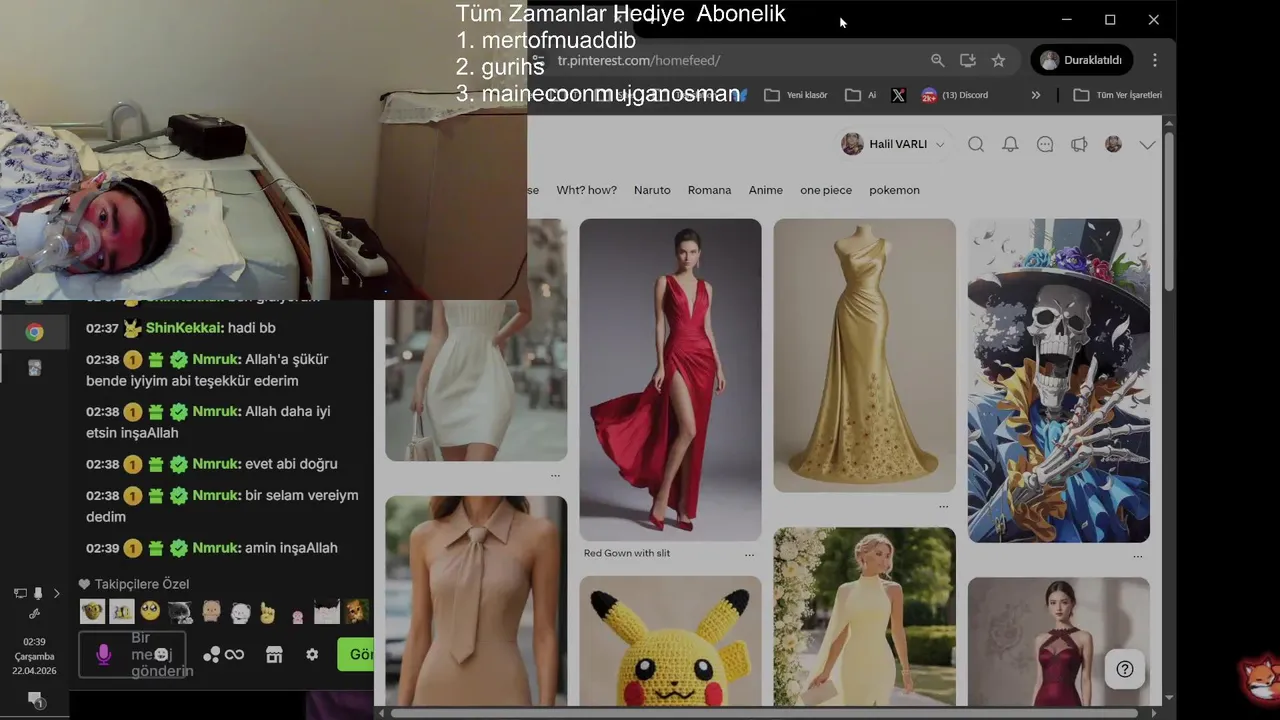This screenshot has height=720, width=1280.
Task: Open the Halil VARLI account dropdown
Action: 892,144
